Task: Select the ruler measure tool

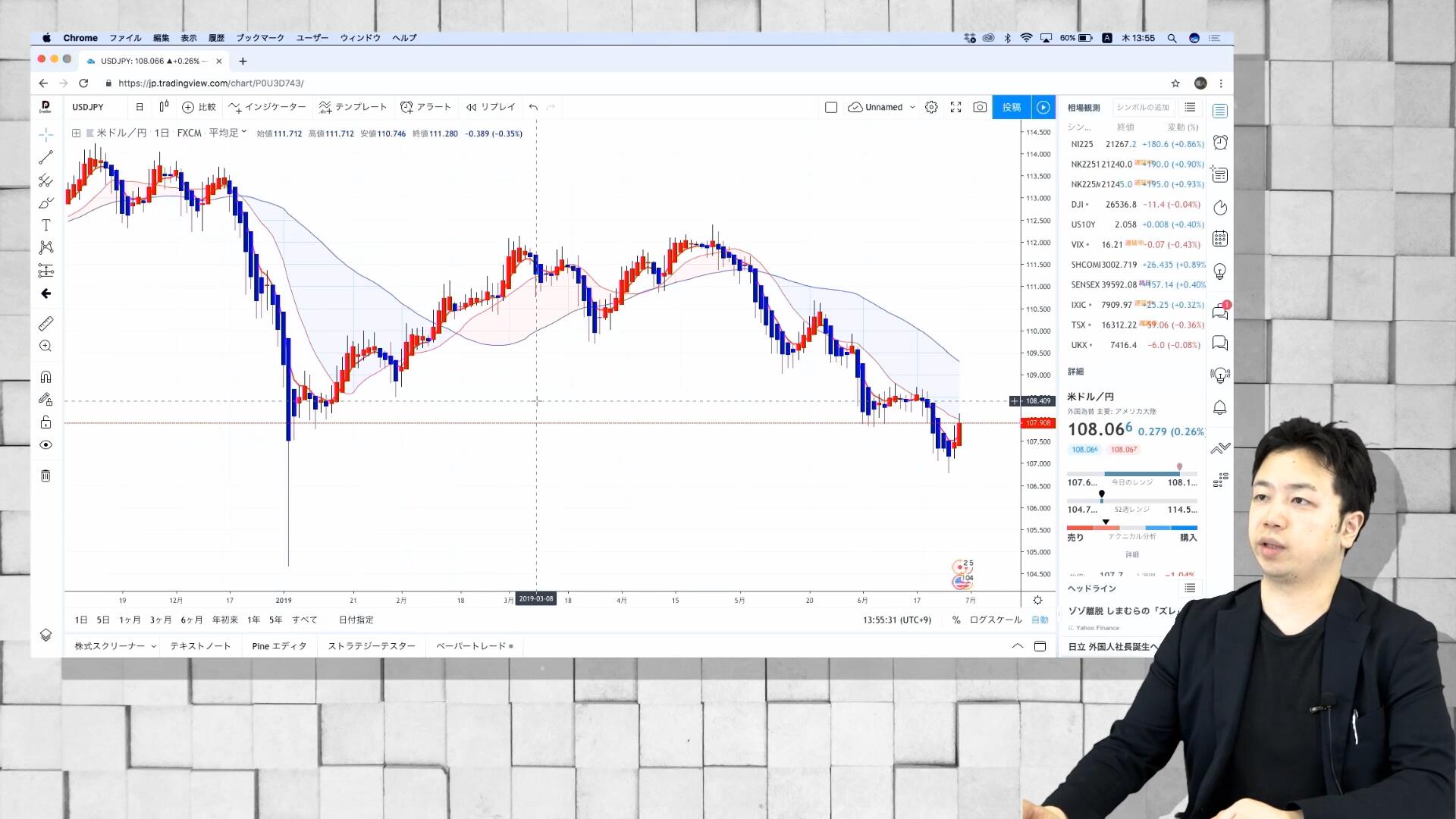Action: [x=46, y=324]
